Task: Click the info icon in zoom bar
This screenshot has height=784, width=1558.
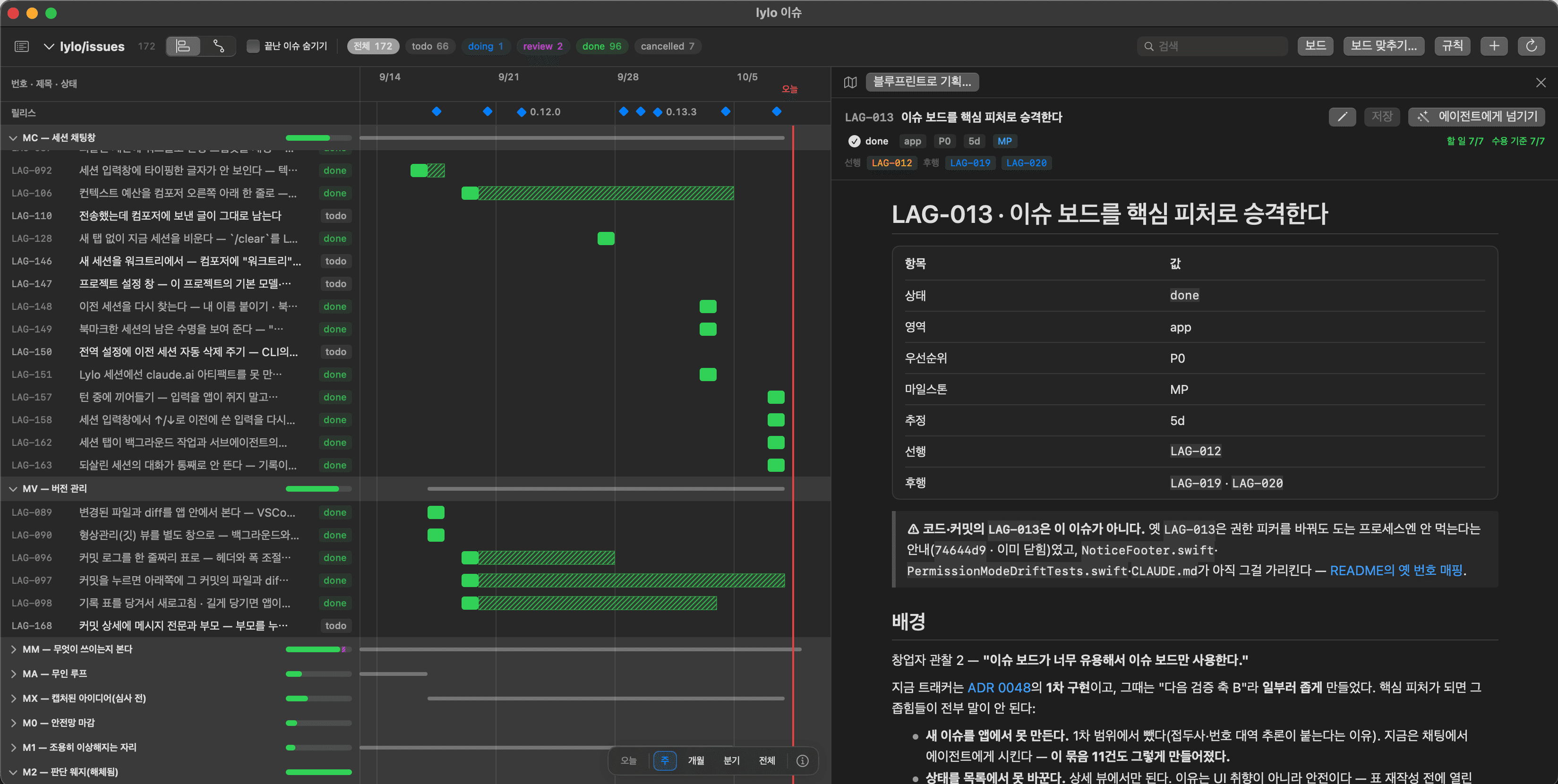Action: [802, 760]
